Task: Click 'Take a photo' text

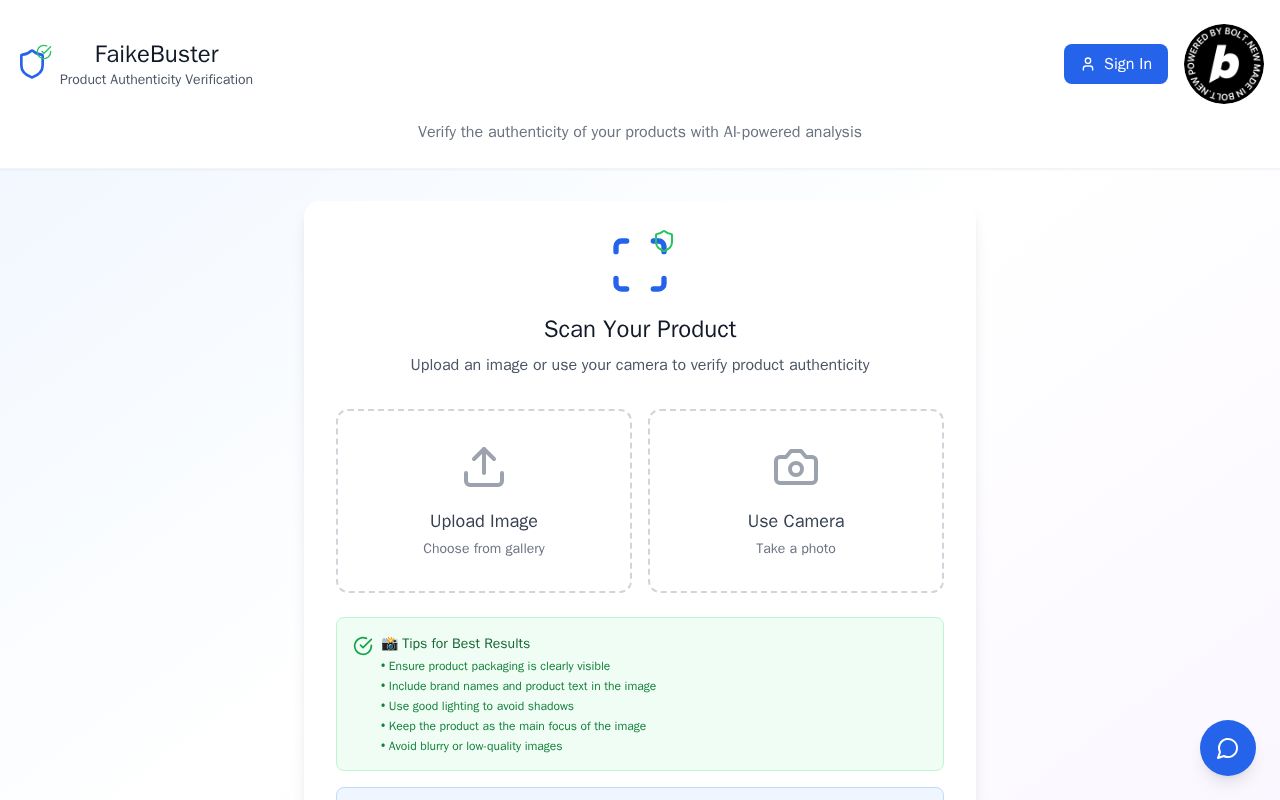Action: pyautogui.click(x=796, y=549)
